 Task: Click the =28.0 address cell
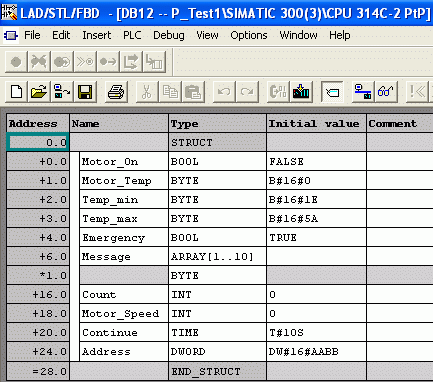[38, 371]
